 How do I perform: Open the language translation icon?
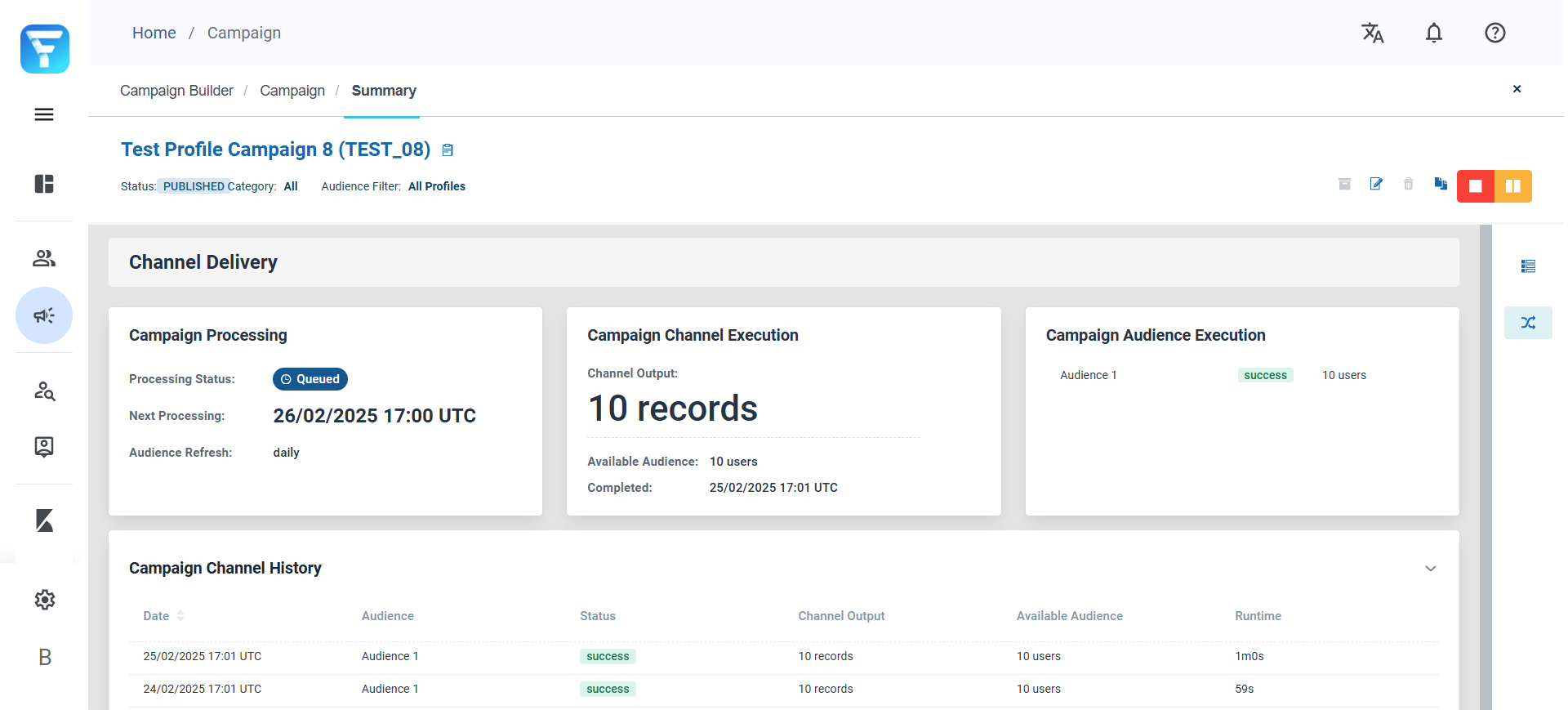[x=1372, y=33]
